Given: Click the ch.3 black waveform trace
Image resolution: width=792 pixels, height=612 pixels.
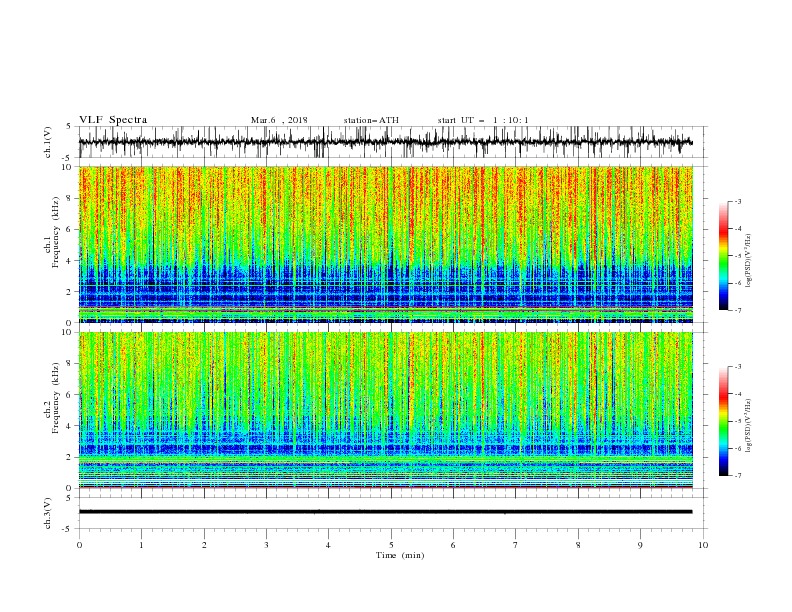Looking at the screenshot, I should [385, 512].
